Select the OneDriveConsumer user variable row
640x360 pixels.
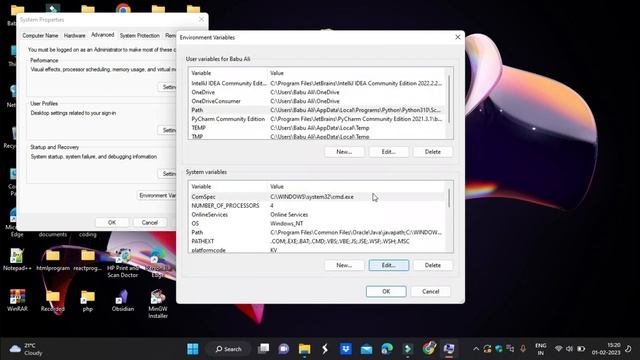(317, 101)
